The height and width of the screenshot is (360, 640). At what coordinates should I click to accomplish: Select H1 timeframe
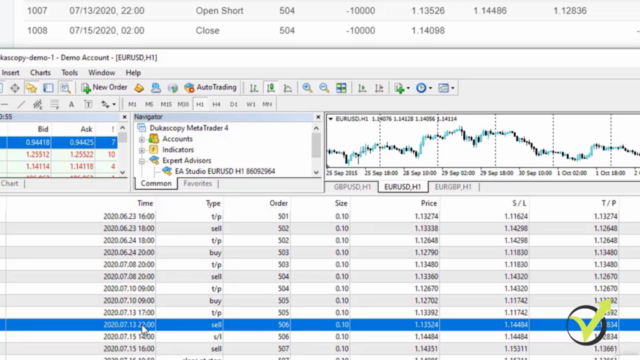(x=200, y=104)
